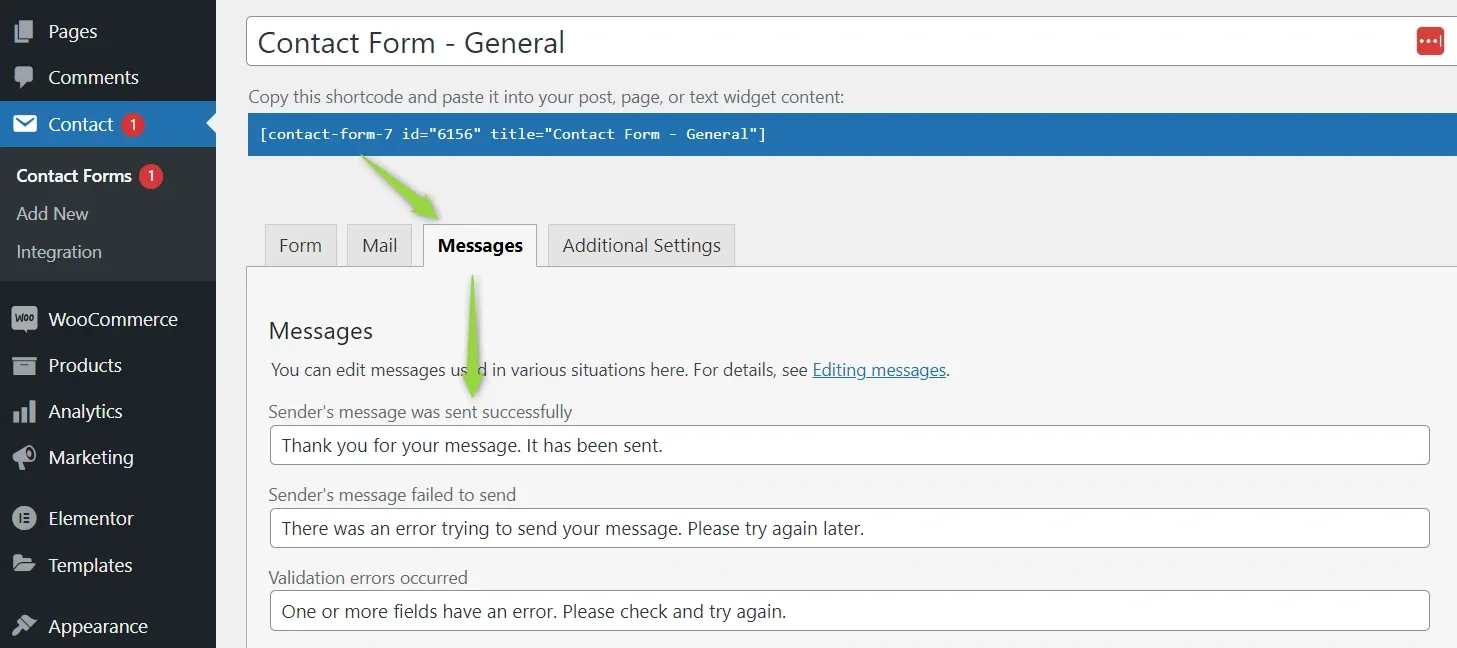The image size is (1457, 648).
Task: Click the Messages section heading
Action: click(x=321, y=331)
